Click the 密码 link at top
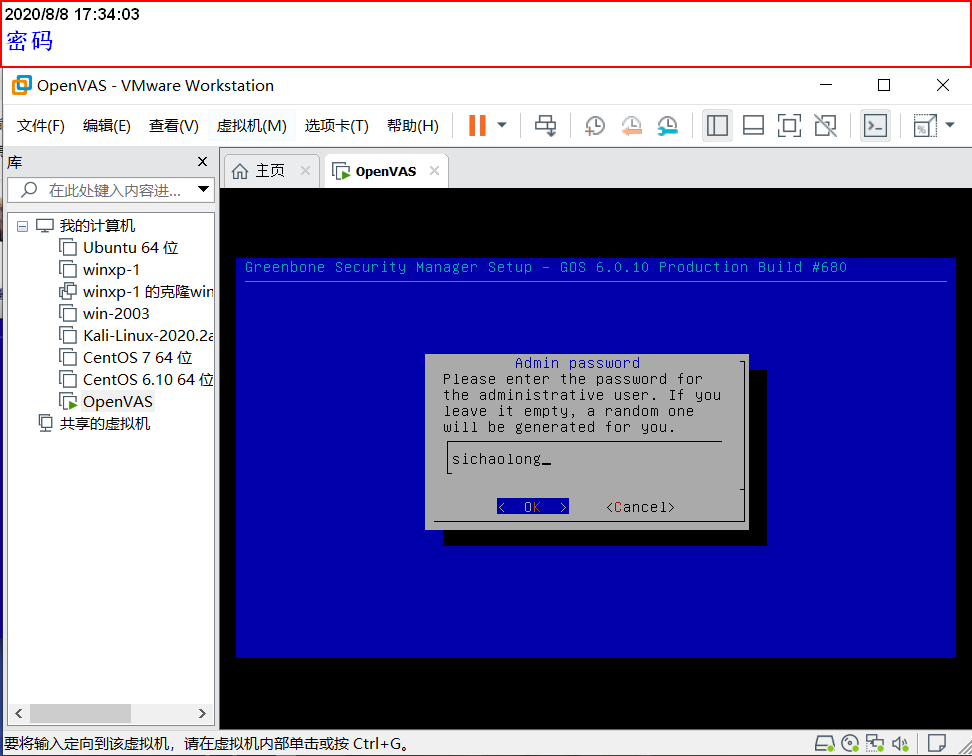 pyautogui.click(x=30, y=41)
